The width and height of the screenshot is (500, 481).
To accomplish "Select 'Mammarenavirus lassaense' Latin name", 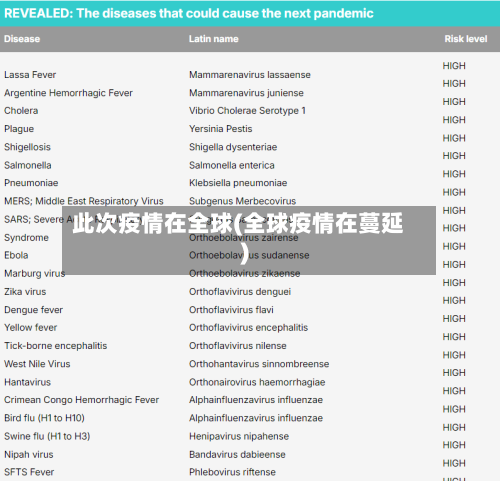I will [250, 75].
